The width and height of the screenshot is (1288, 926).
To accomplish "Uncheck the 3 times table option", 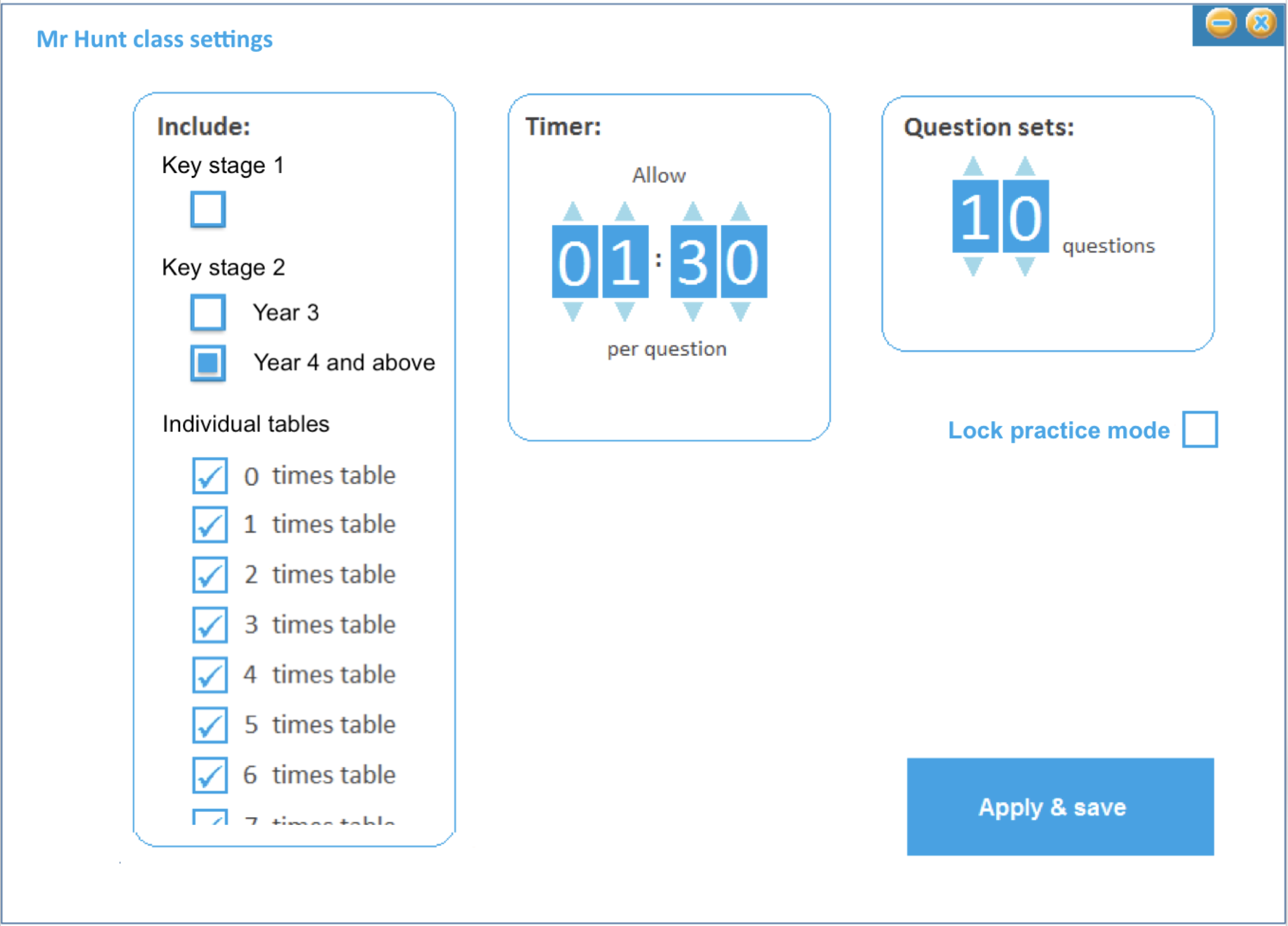I will click(x=210, y=625).
